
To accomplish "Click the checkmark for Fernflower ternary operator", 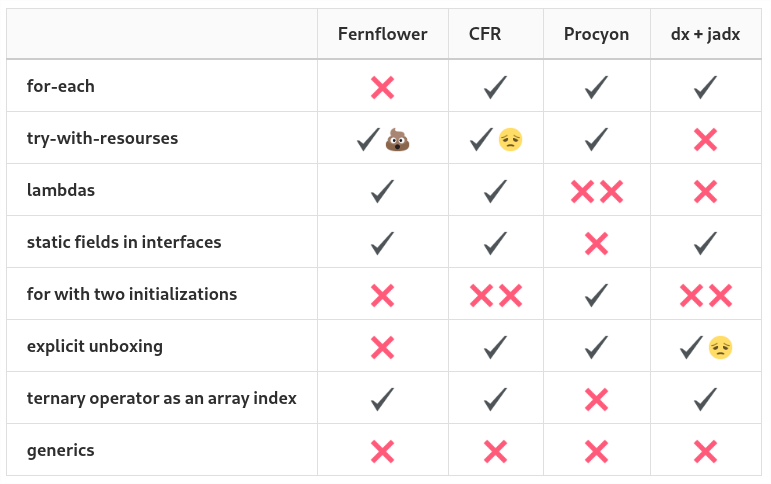I will click(x=383, y=399).
